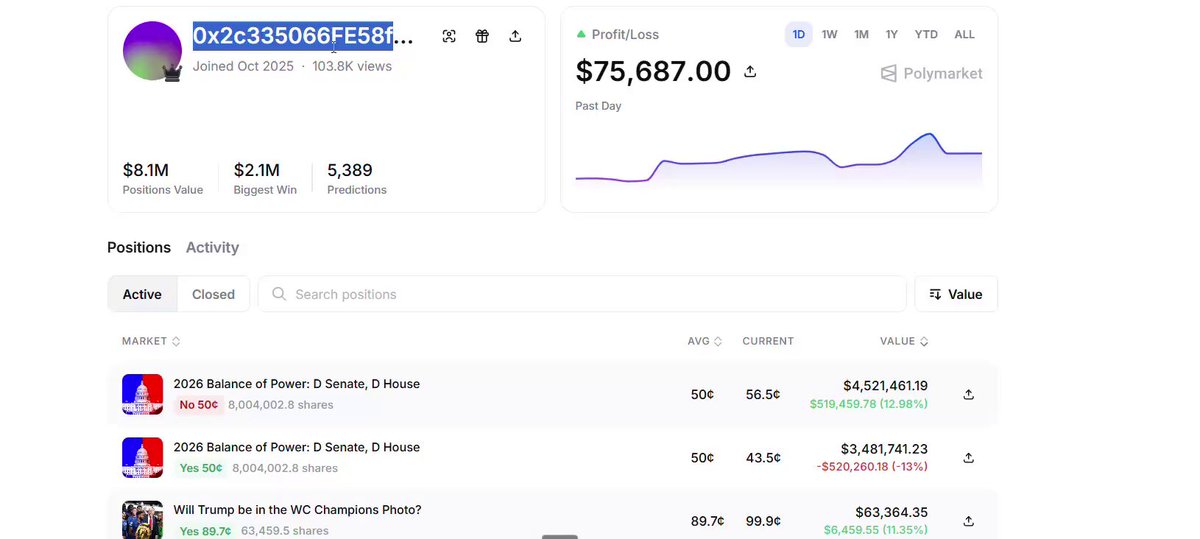The image size is (1200, 539).
Task: Click the share profile upload icon
Action: [515, 36]
